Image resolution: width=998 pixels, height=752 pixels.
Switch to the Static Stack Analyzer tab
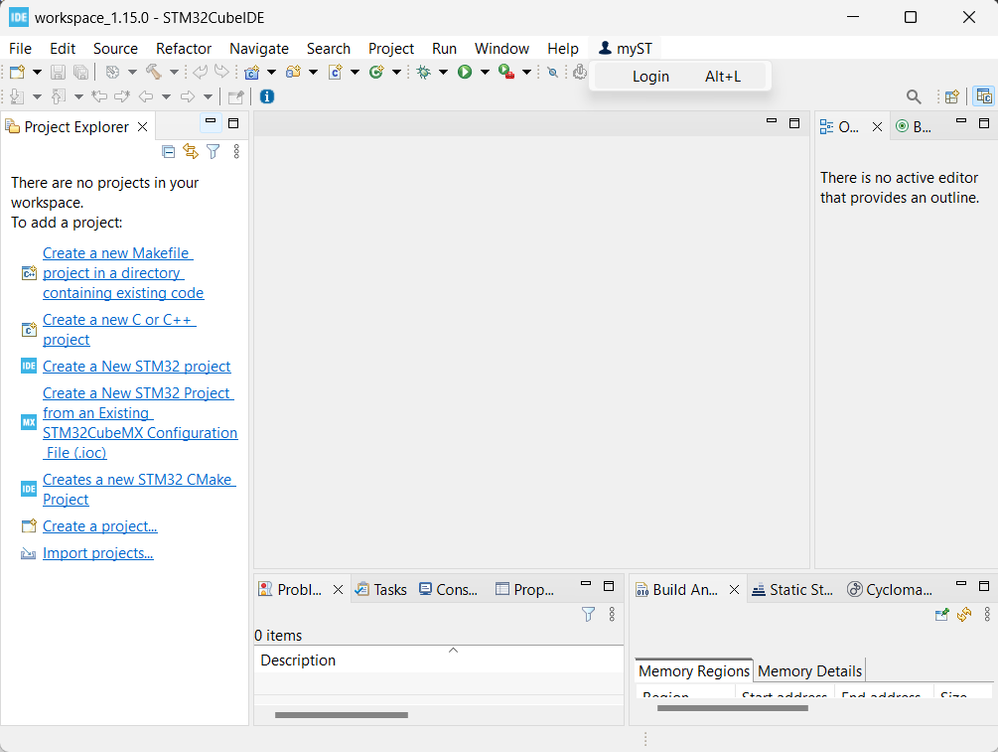coord(792,590)
